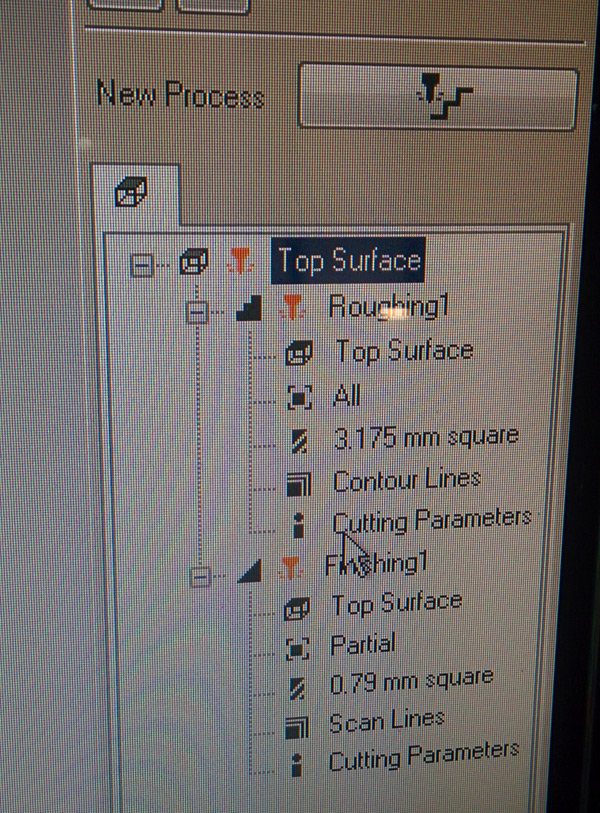Collapse the Roughing1 process node
Screen dimensions: 600x813
click(197, 312)
